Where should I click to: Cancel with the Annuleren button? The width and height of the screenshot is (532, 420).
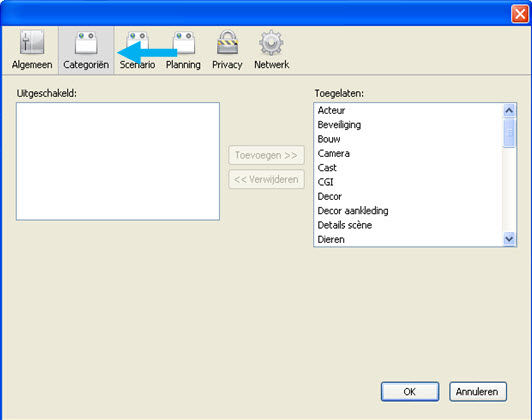point(478,392)
